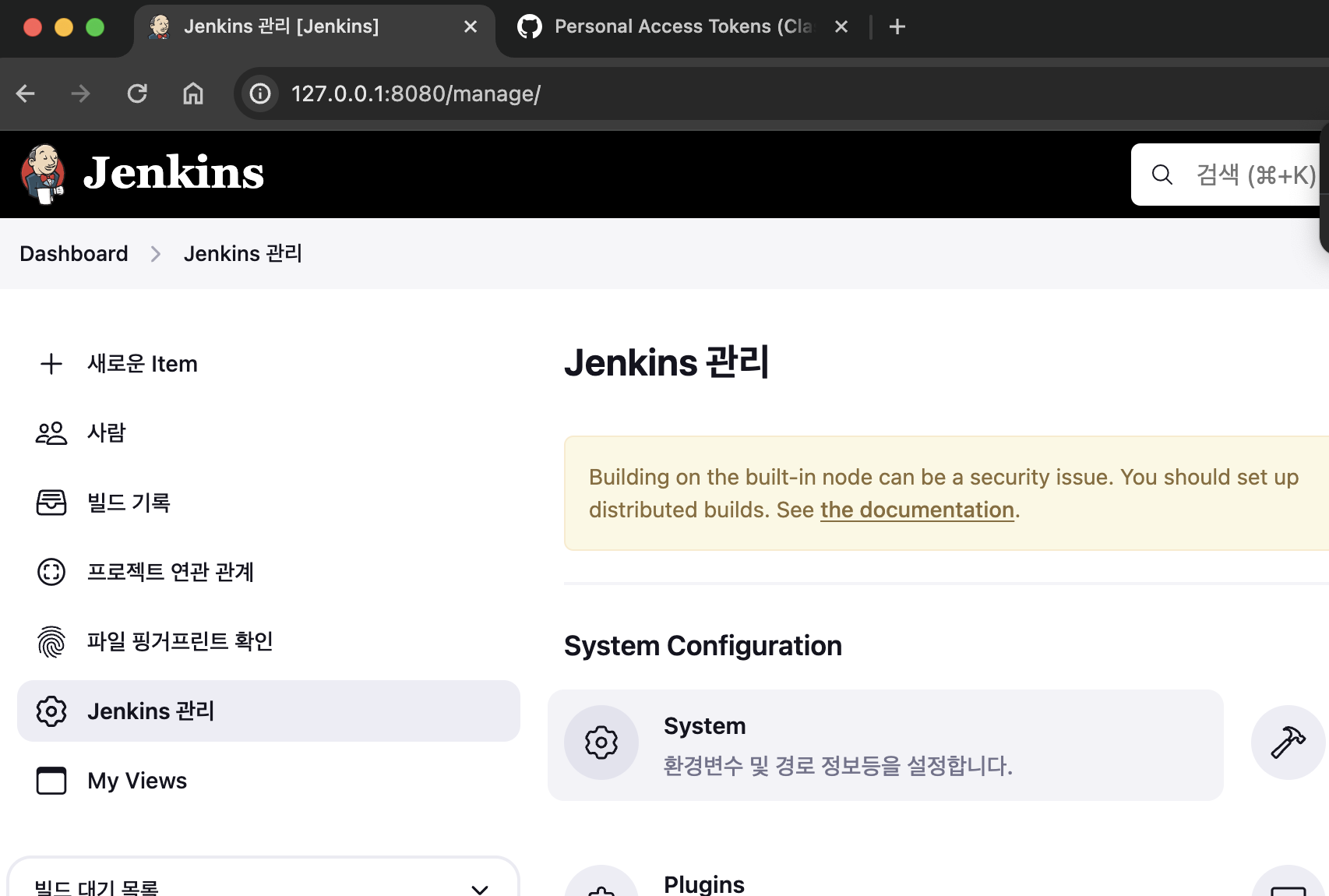Open 사람 sidebar entry

coord(269,433)
